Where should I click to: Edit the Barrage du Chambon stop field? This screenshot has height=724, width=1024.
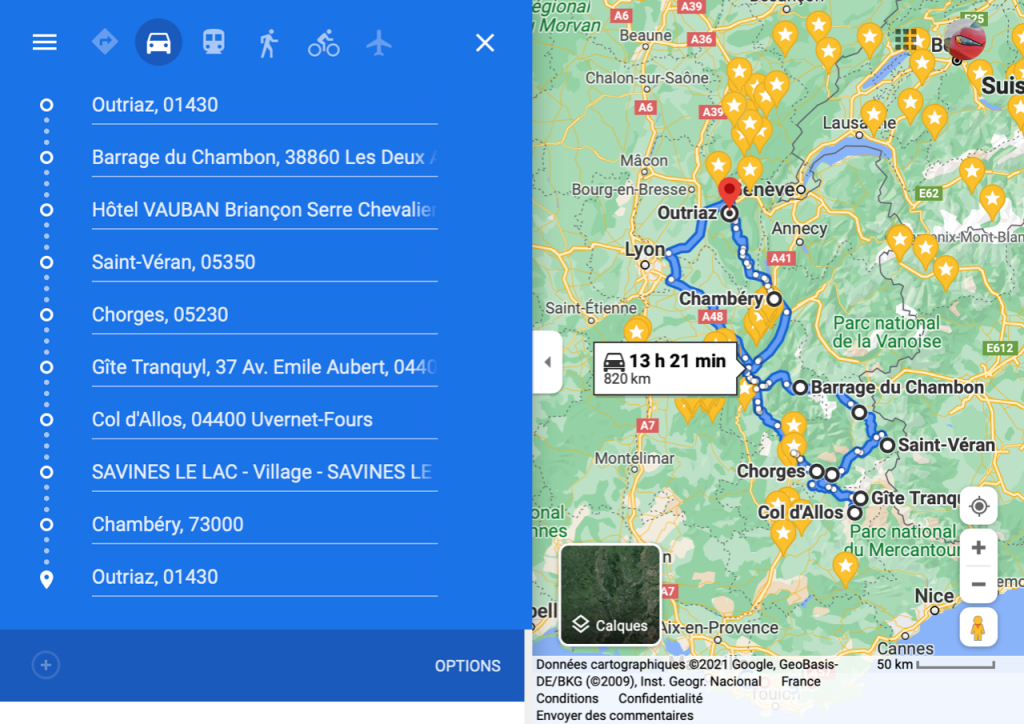pos(264,157)
